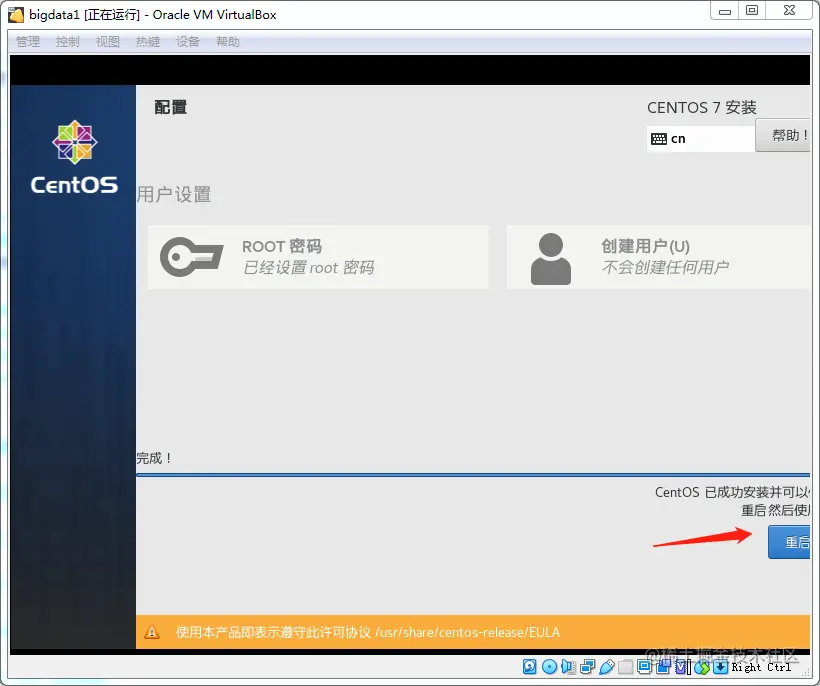Click the hard disk activity icon
The width and height of the screenshot is (820, 686).
tap(529, 667)
